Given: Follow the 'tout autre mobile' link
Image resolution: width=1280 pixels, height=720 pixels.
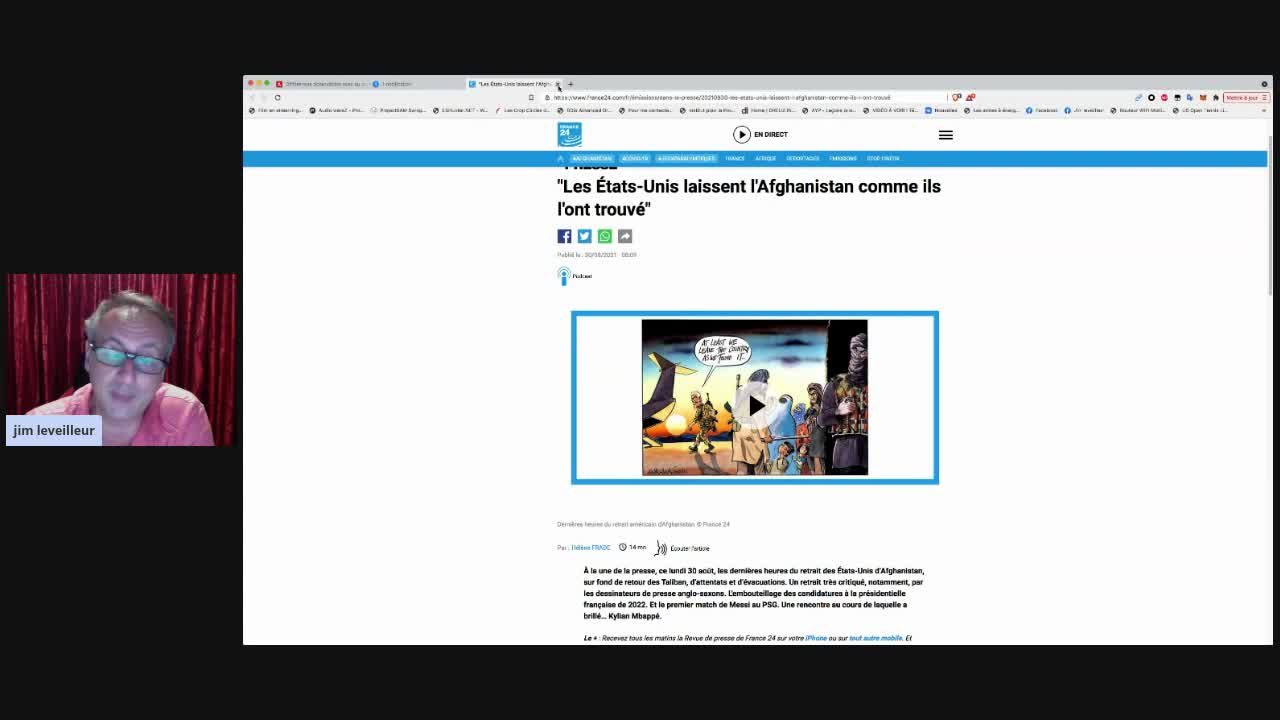Looking at the screenshot, I should pos(875,638).
